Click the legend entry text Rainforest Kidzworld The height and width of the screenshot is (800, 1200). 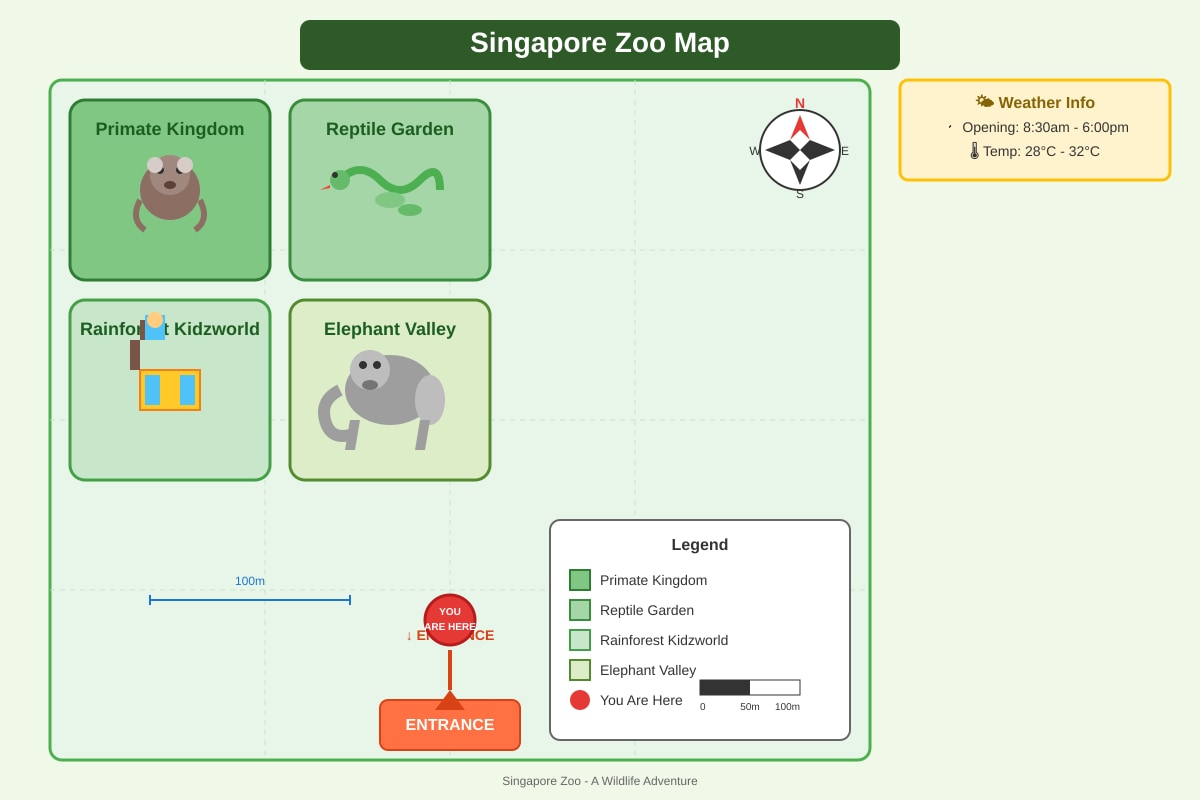(x=664, y=640)
